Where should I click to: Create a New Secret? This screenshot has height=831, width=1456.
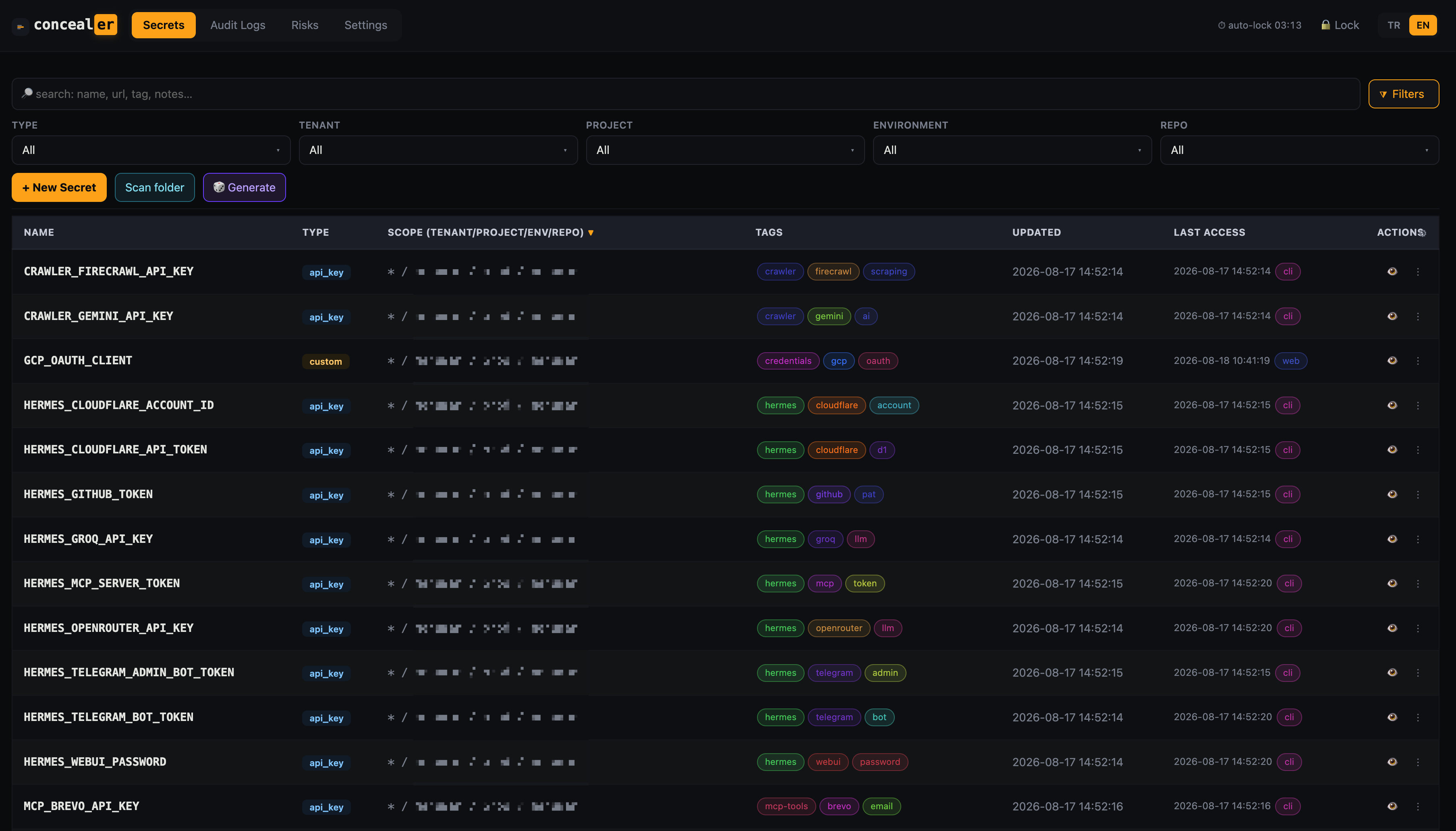(x=59, y=187)
